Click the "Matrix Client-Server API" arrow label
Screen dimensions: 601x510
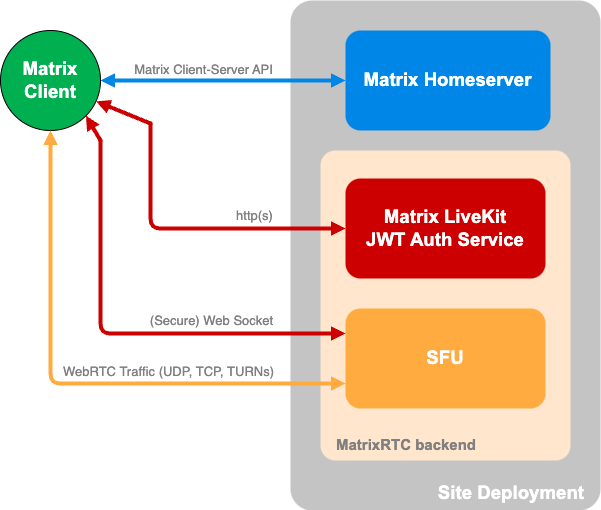(x=203, y=70)
